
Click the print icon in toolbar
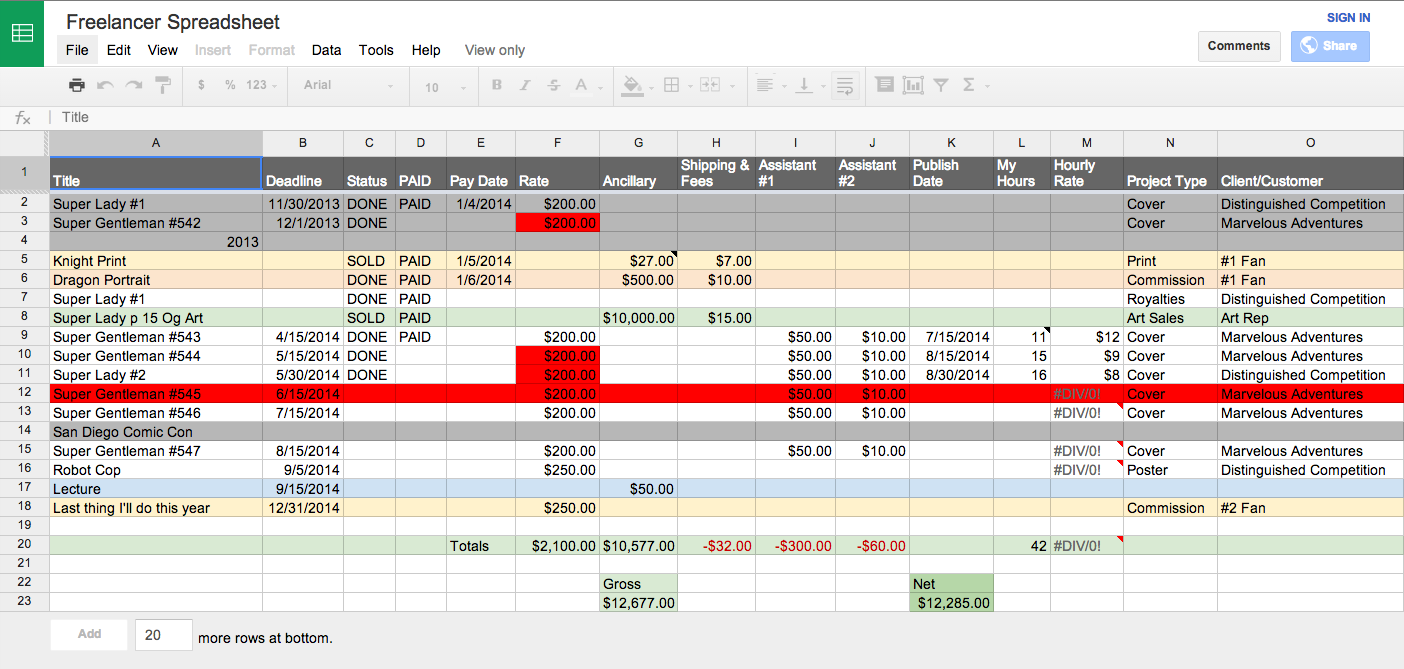tap(77, 86)
